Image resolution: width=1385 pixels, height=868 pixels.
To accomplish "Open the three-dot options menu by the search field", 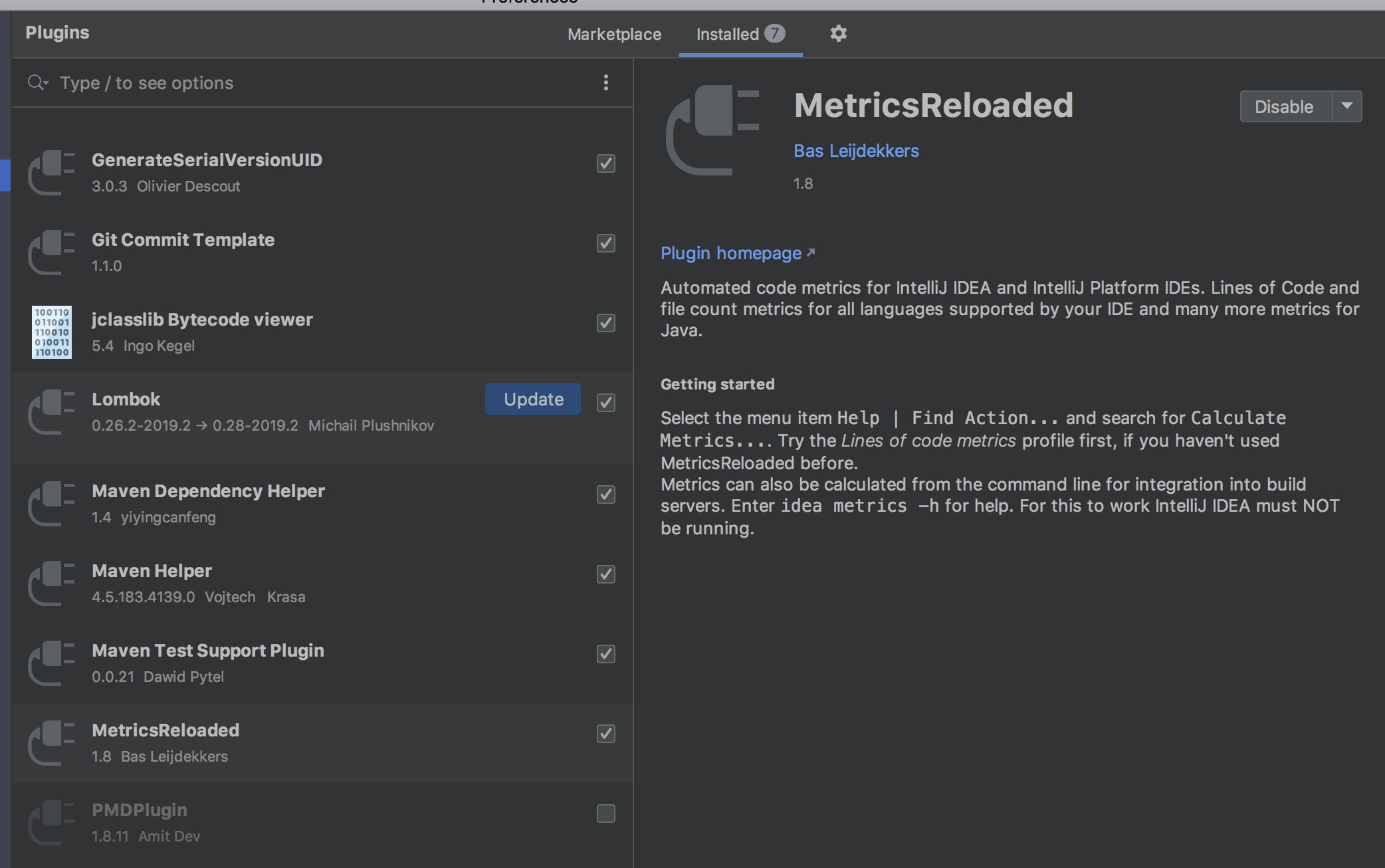I will [x=605, y=82].
